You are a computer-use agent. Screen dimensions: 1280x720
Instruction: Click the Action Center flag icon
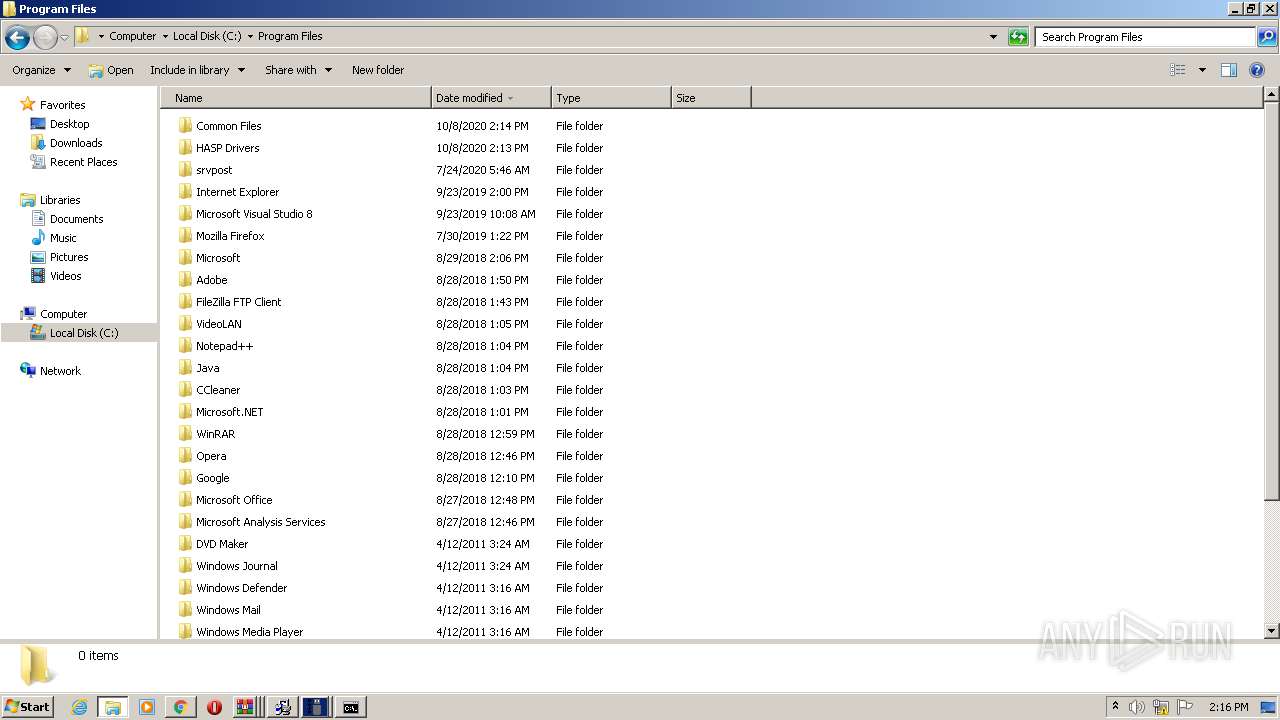point(1185,707)
